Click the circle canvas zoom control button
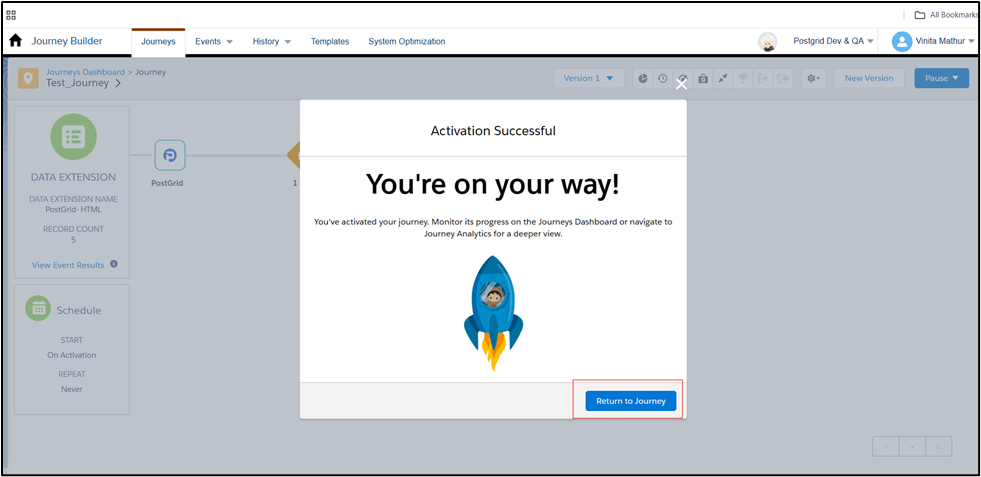Screen dimensions: 981x477 [x=938, y=447]
